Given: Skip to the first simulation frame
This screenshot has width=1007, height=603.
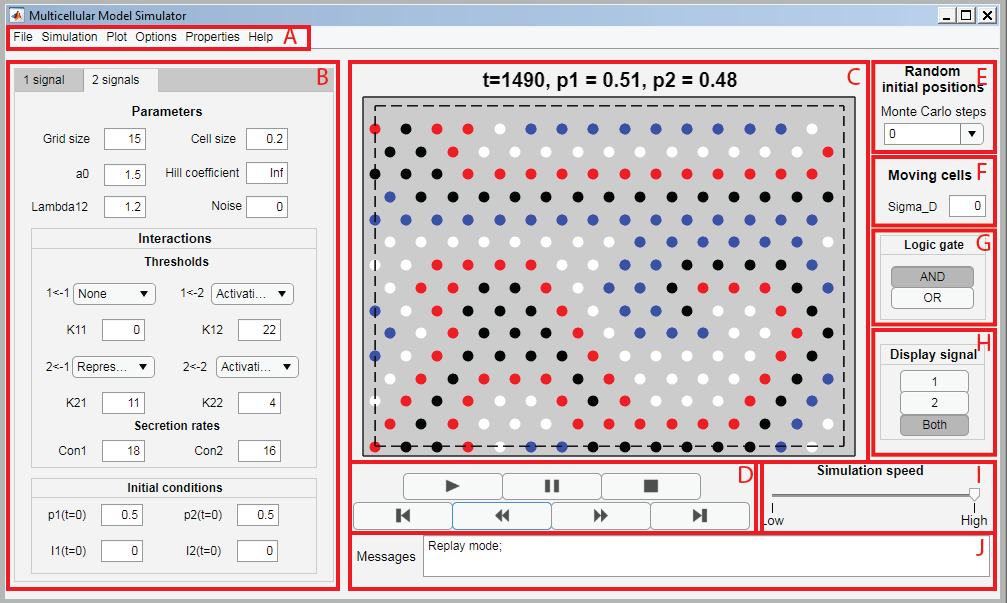Looking at the screenshot, I should coord(403,516).
